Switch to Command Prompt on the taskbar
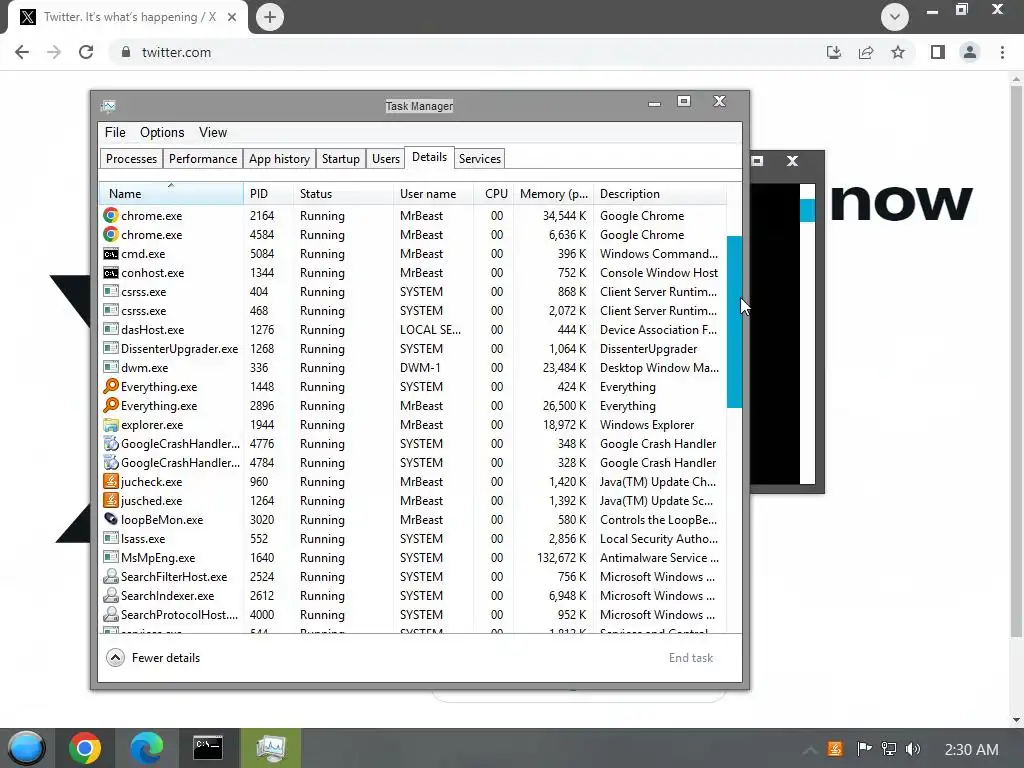 208,748
